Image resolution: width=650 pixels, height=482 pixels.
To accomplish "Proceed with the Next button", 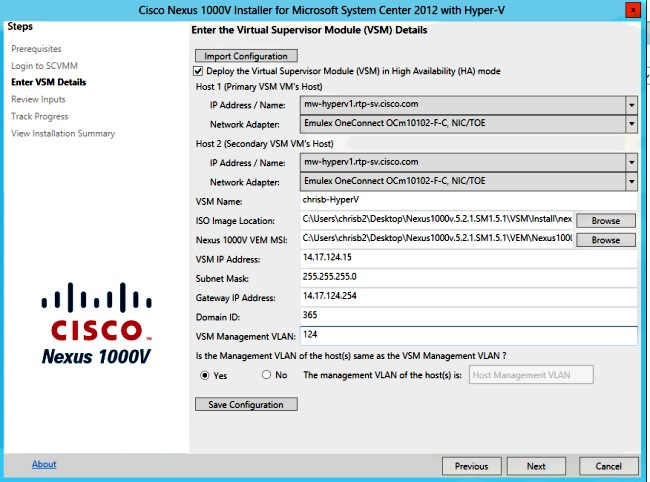I will tap(536, 466).
